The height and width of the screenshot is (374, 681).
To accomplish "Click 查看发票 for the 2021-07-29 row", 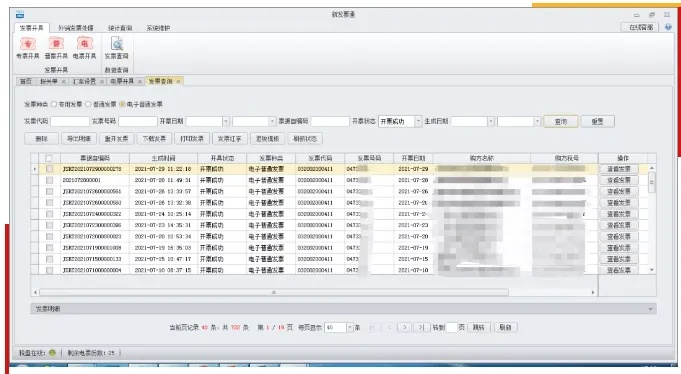I will [x=618, y=169].
